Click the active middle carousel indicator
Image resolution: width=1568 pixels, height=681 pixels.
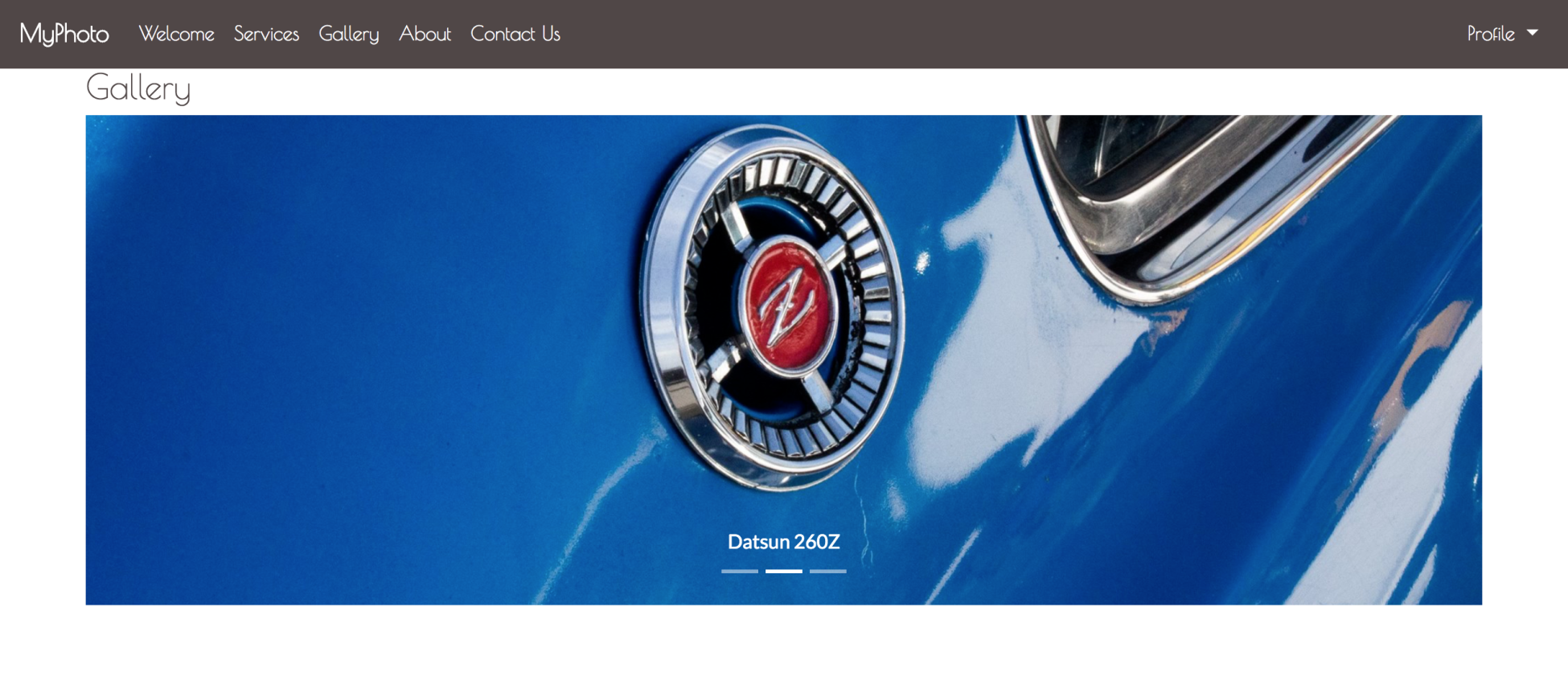click(784, 571)
